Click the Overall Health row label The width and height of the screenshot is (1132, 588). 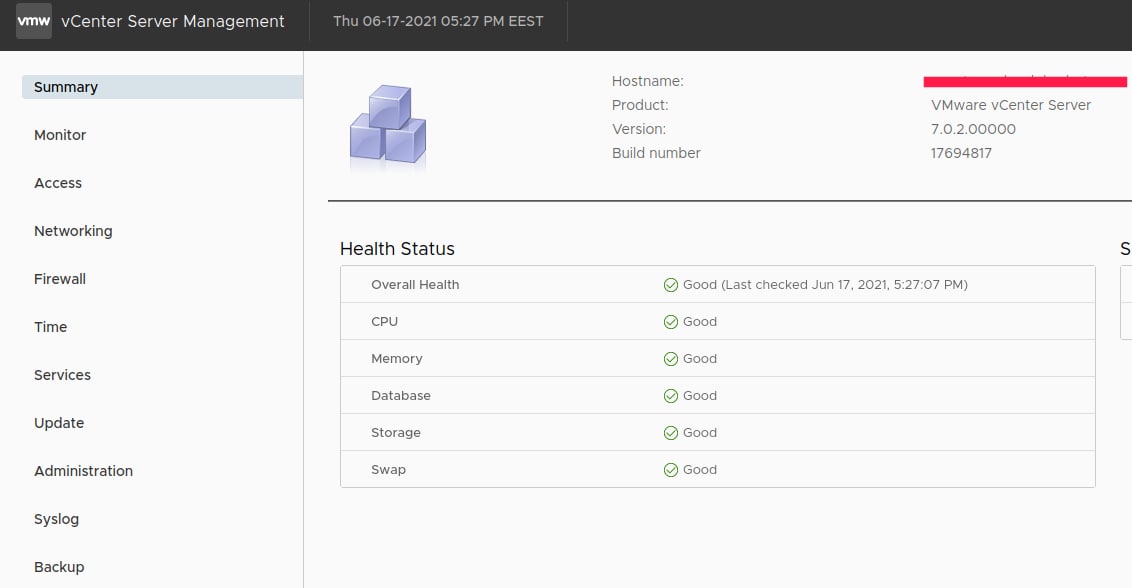coord(415,285)
